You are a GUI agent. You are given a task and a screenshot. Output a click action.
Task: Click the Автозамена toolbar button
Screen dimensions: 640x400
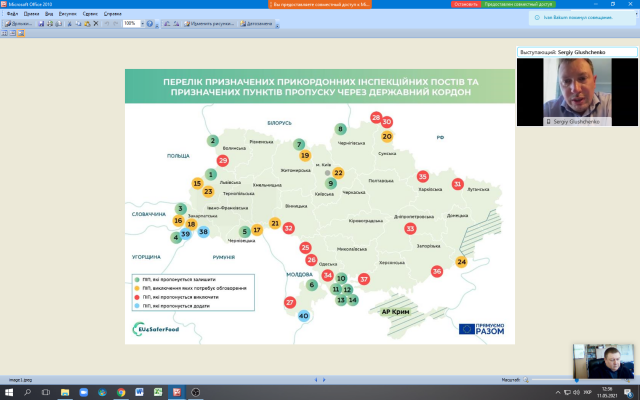[x=255, y=23]
